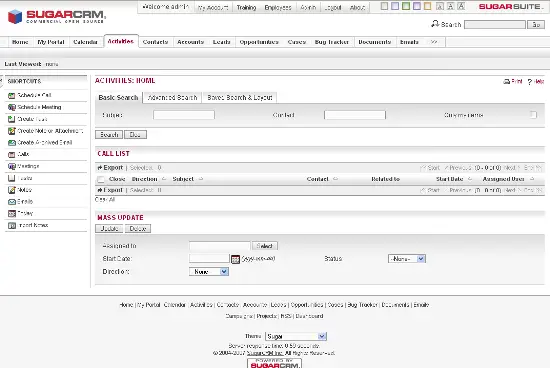The width and height of the screenshot is (550, 368).
Task: Sort by Assigned User column arrow
Action: tap(532, 179)
